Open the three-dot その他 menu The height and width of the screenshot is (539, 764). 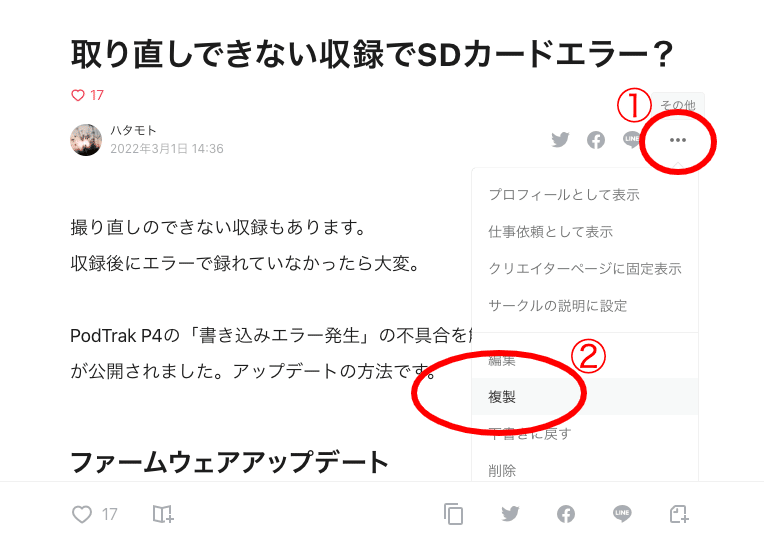pyautogui.click(x=678, y=140)
